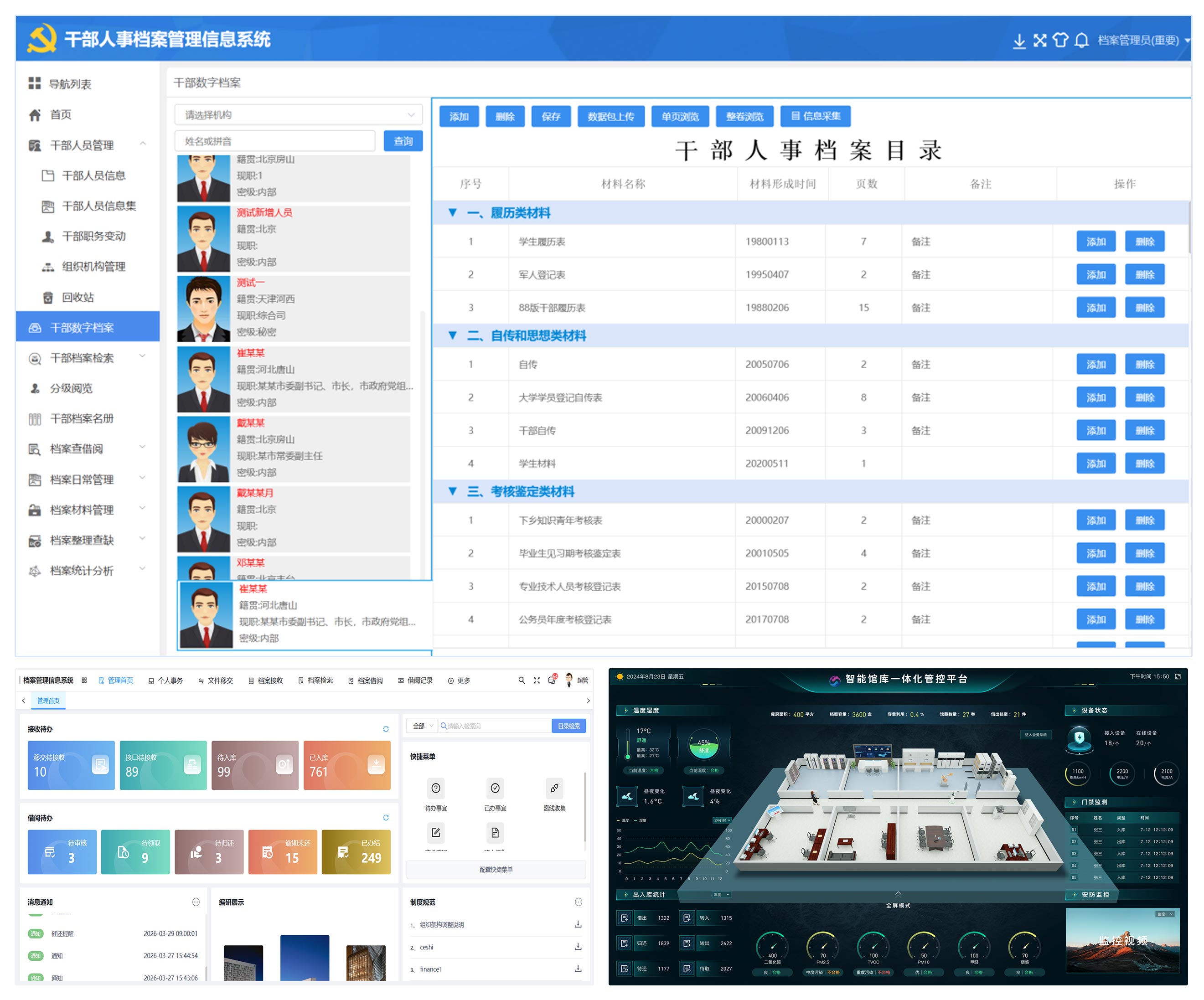Click the 查询 button beside the name field

tap(403, 141)
